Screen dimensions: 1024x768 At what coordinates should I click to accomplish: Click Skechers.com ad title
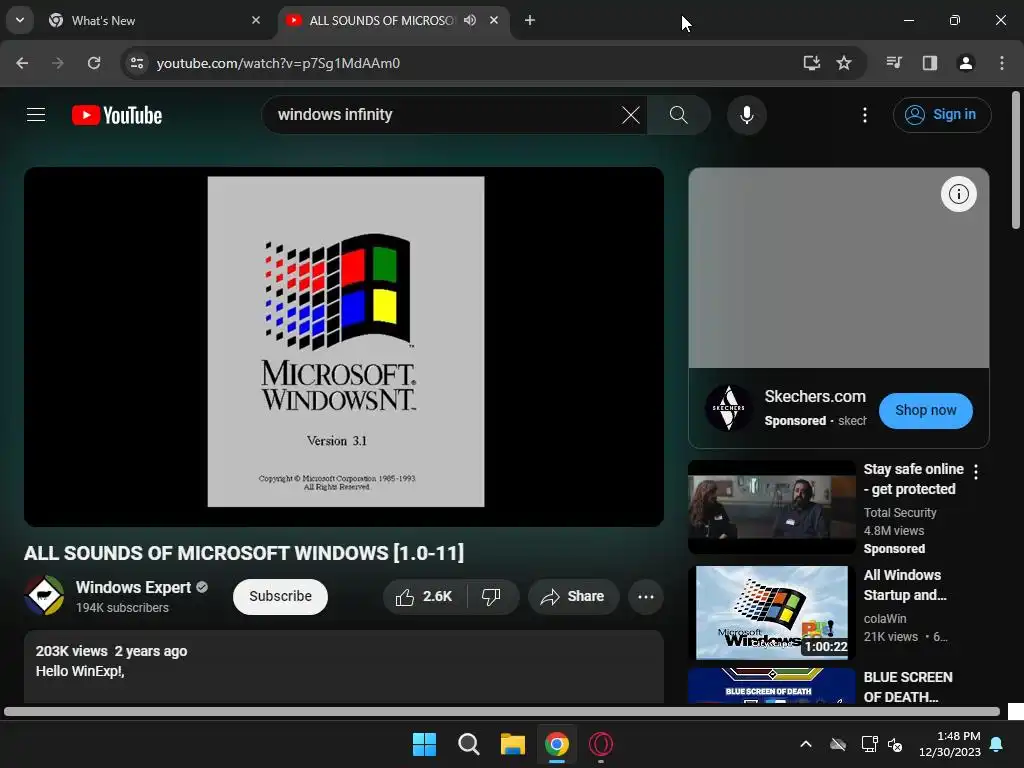tap(815, 396)
